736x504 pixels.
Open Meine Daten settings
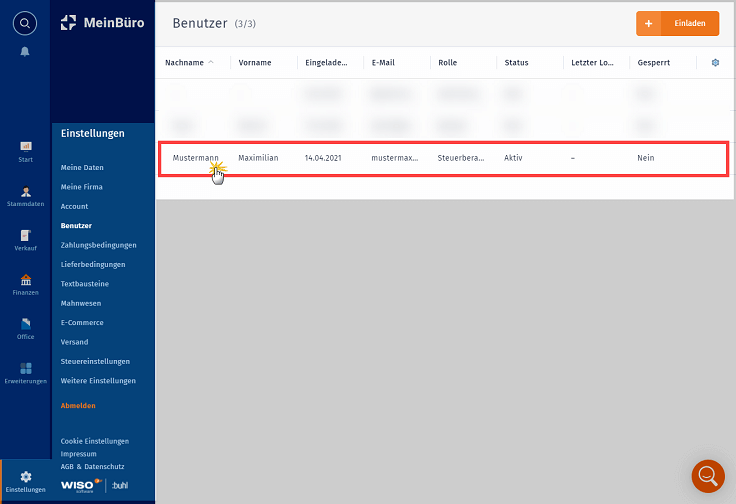click(x=82, y=168)
